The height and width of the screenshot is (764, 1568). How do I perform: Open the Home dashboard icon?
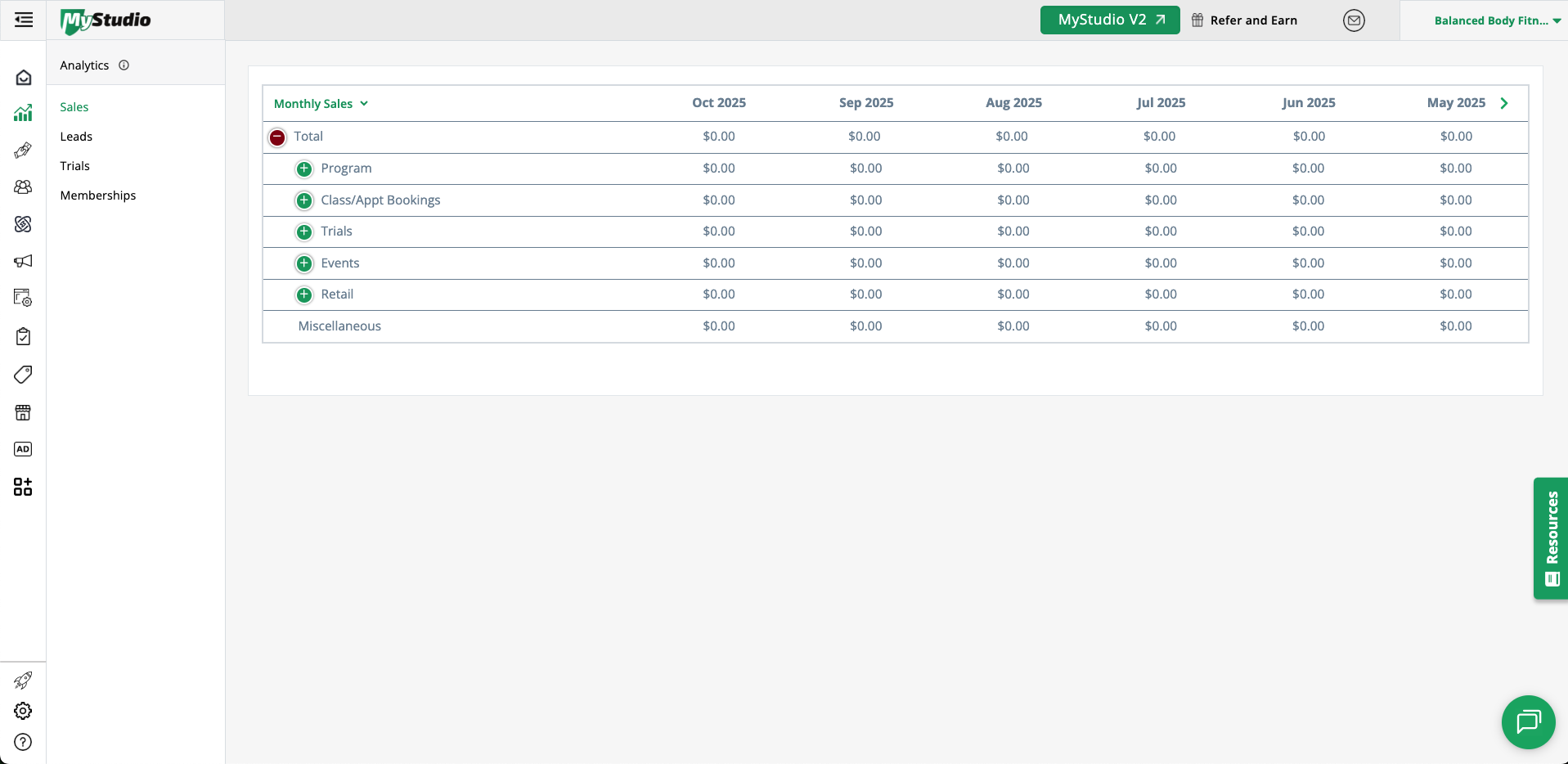[x=23, y=76]
